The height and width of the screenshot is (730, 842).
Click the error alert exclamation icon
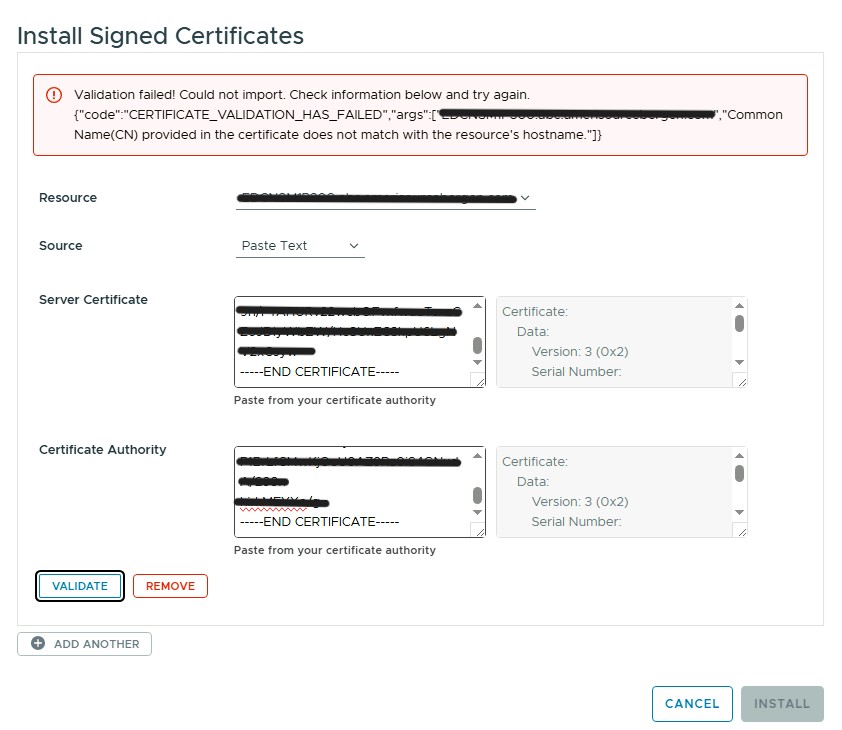tap(54, 95)
